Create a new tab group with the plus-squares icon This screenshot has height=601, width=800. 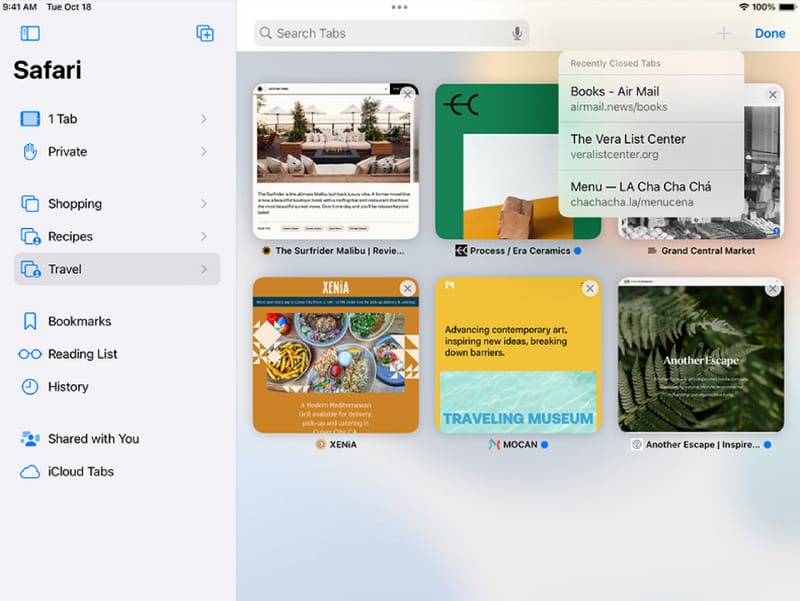pos(205,34)
